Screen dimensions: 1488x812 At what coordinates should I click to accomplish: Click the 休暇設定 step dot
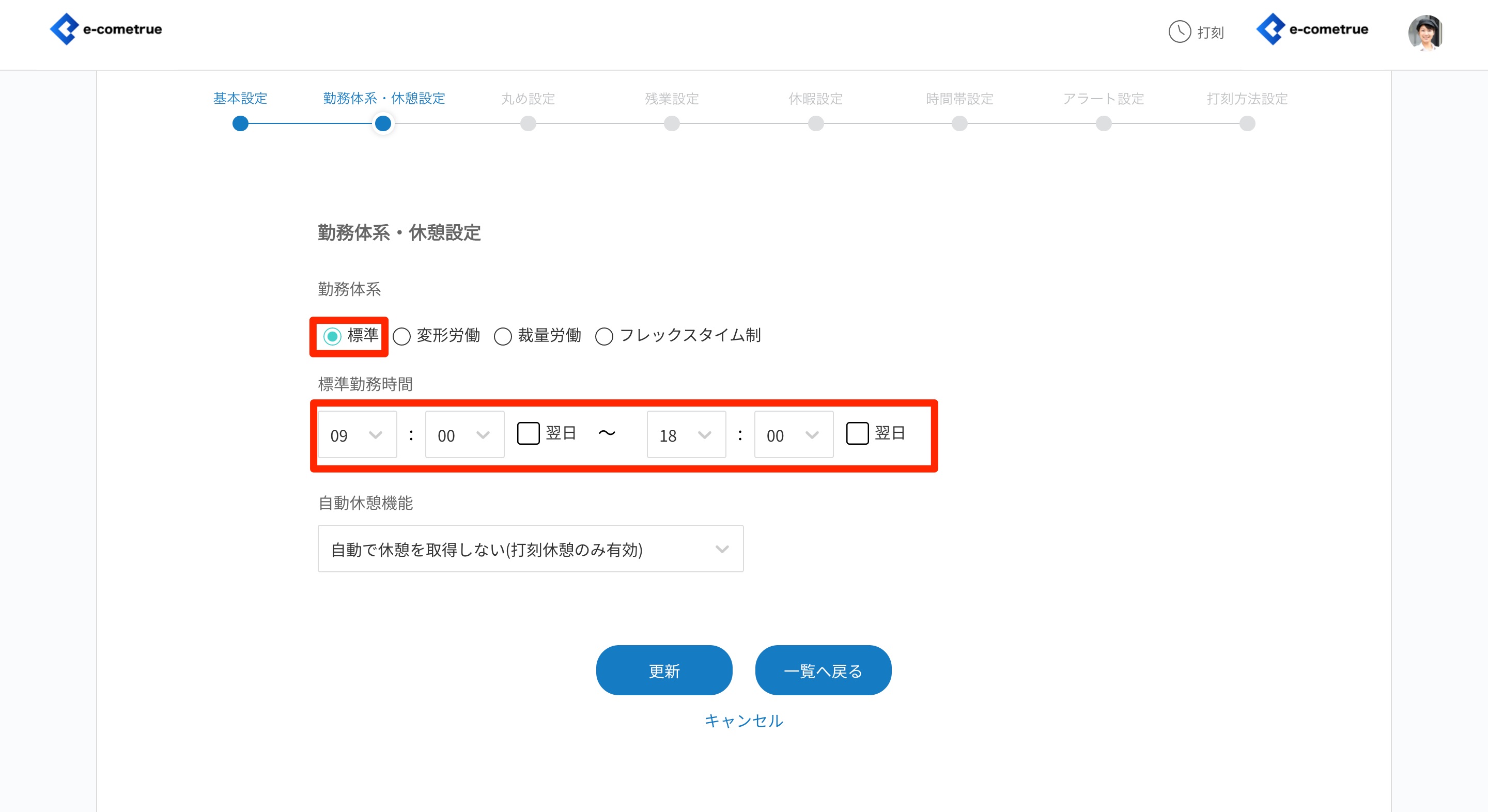[816, 123]
